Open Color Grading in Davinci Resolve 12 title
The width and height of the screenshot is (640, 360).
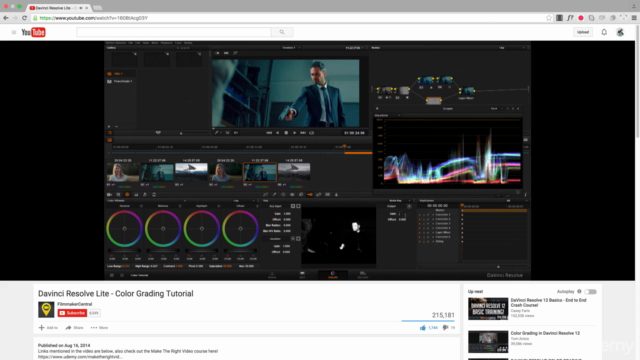click(x=545, y=333)
